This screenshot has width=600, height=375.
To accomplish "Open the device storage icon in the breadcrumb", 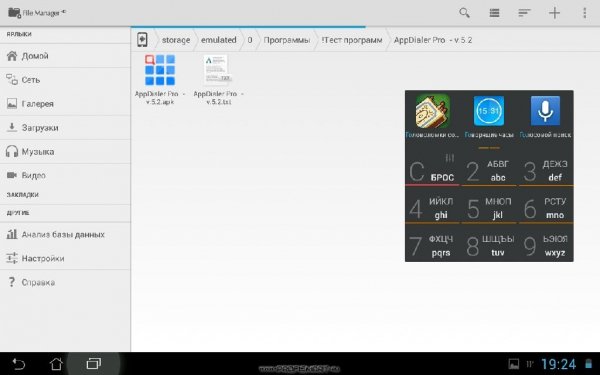I will 142,40.
